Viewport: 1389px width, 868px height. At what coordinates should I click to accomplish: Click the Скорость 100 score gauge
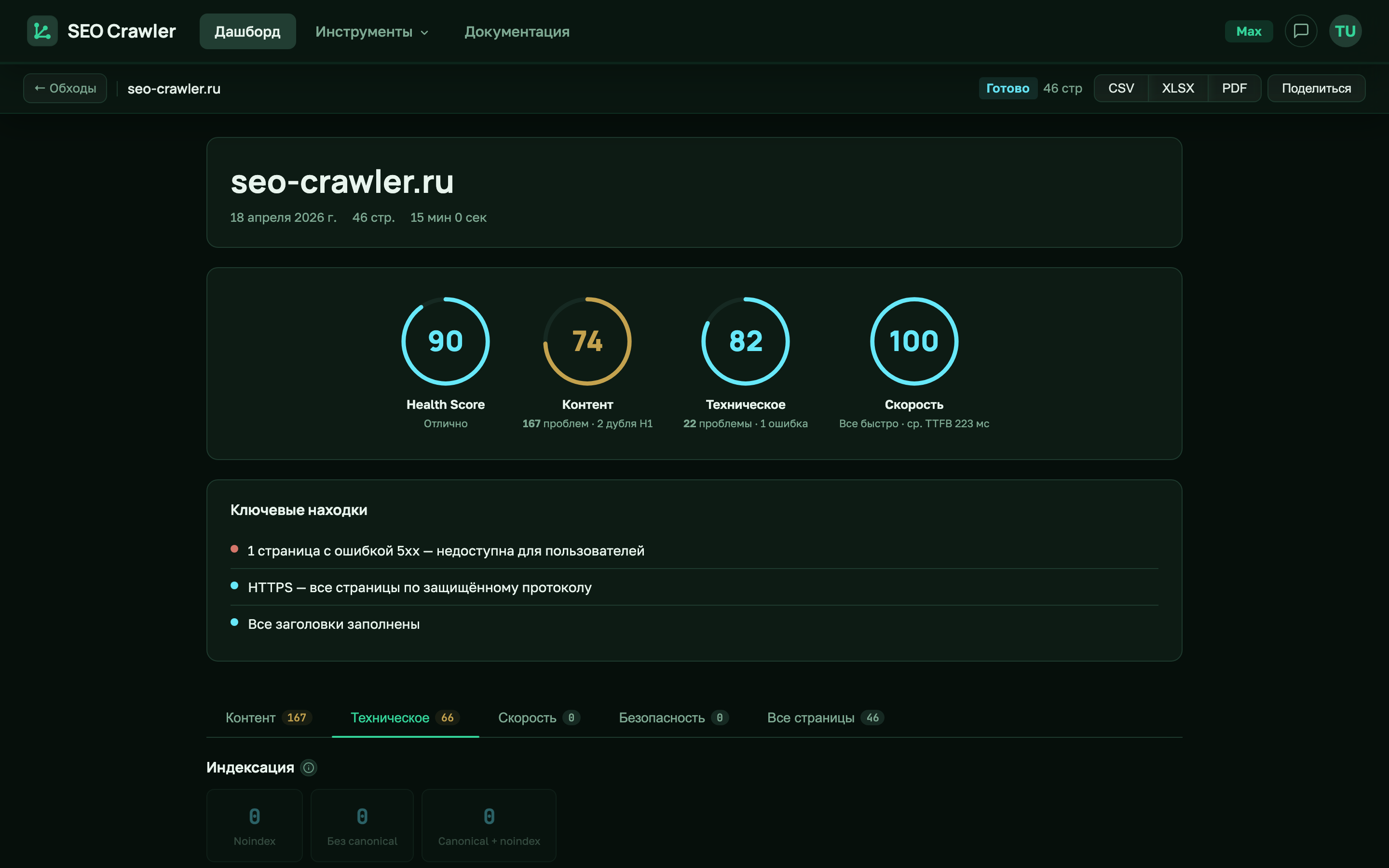[x=914, y=341]
